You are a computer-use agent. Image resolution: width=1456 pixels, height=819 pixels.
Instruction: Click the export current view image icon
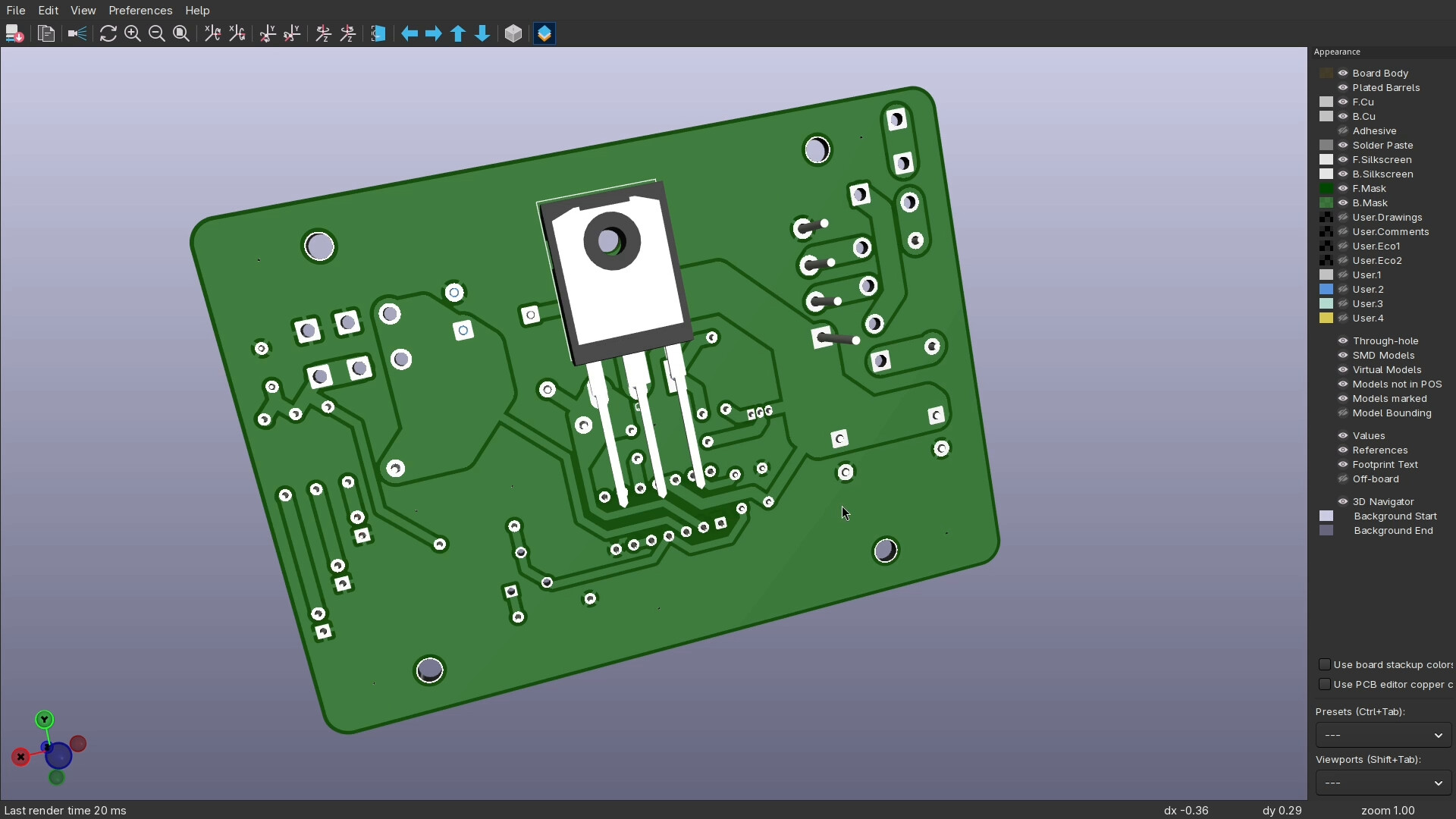coord(14,33)
